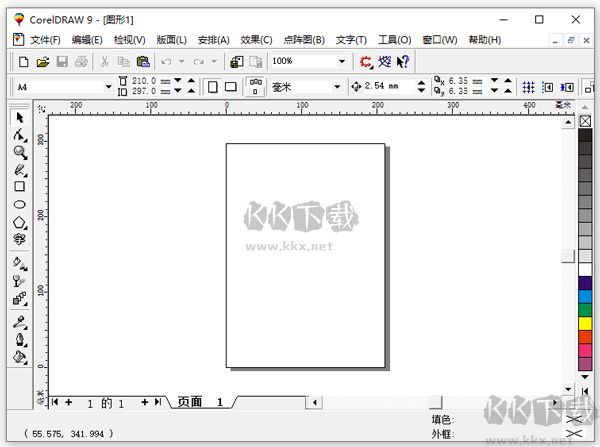The image size is (600, 447).
Task: Open the zoom level 100% dropdown
Action: [x=342, y=61]
